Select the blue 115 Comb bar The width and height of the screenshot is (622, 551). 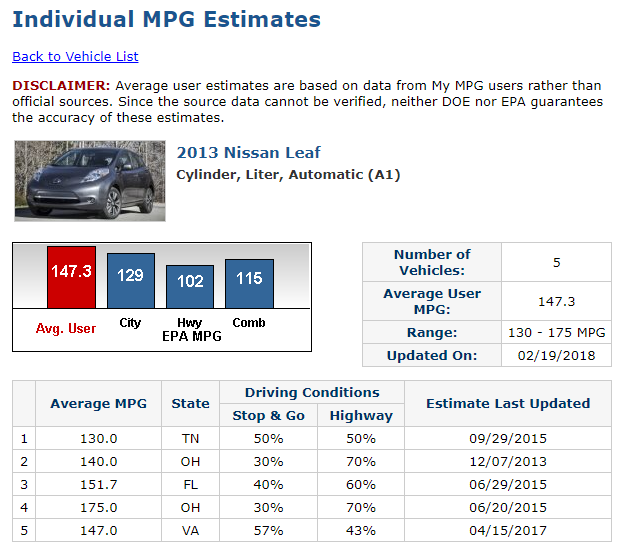[250, 284]
